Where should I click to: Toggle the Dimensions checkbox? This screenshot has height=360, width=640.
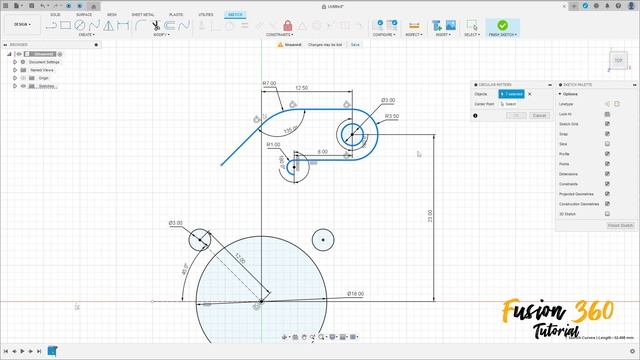click(607, 174)
